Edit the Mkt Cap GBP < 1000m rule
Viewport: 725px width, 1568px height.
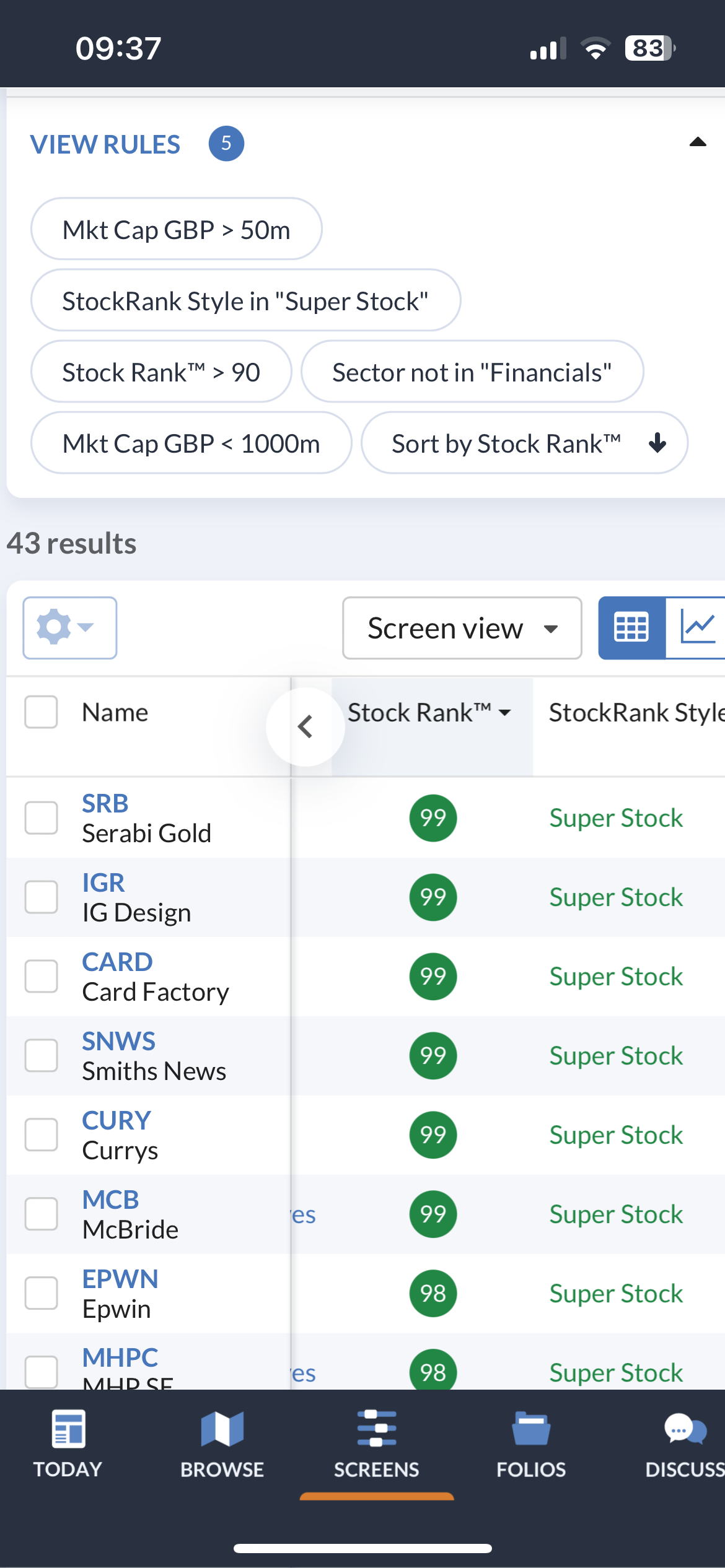(191, 443)
